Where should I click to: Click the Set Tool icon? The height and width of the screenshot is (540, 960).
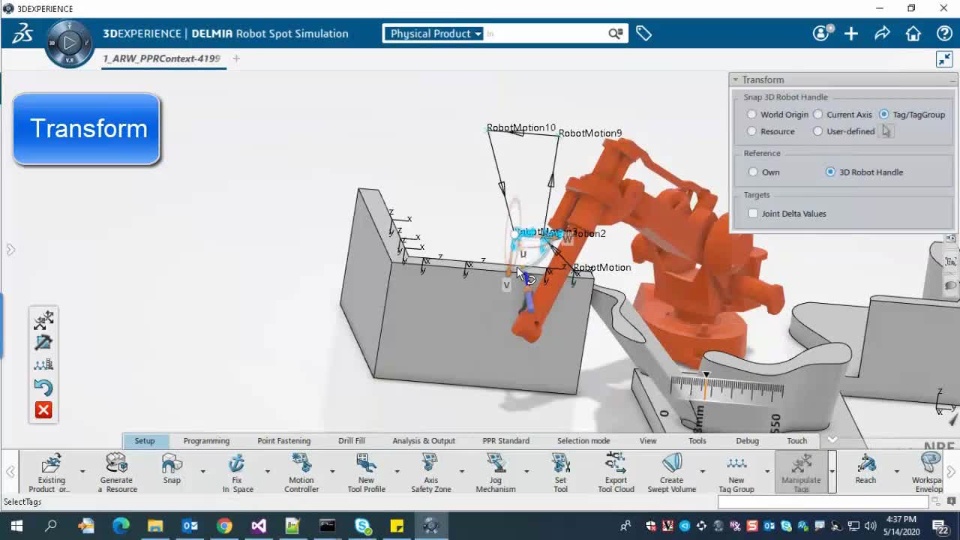click(x=560, y=472)
